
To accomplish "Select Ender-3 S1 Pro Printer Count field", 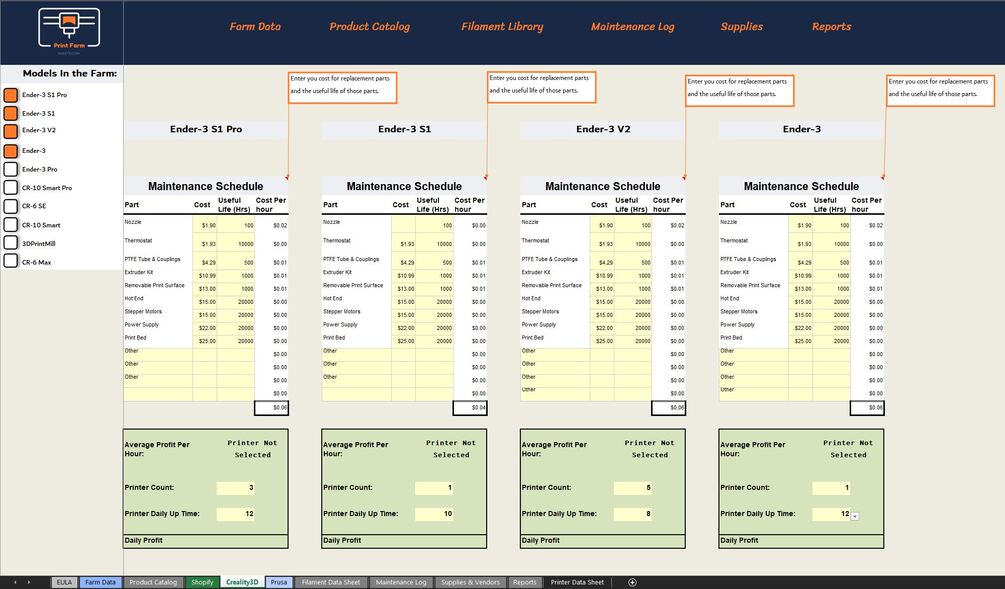I will tap(236, 488).
